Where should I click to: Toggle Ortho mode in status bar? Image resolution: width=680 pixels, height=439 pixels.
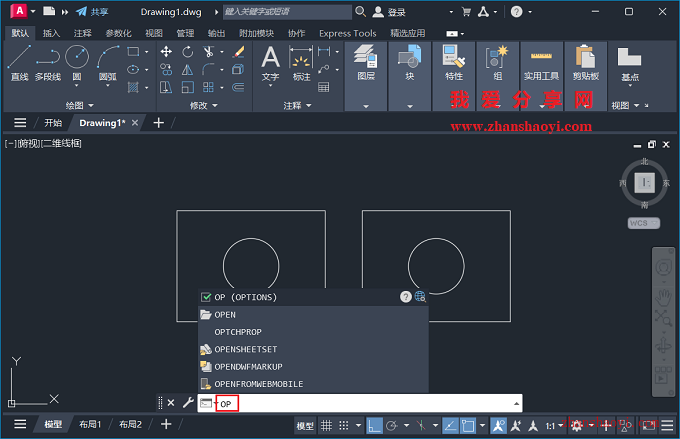pos(374,426)
